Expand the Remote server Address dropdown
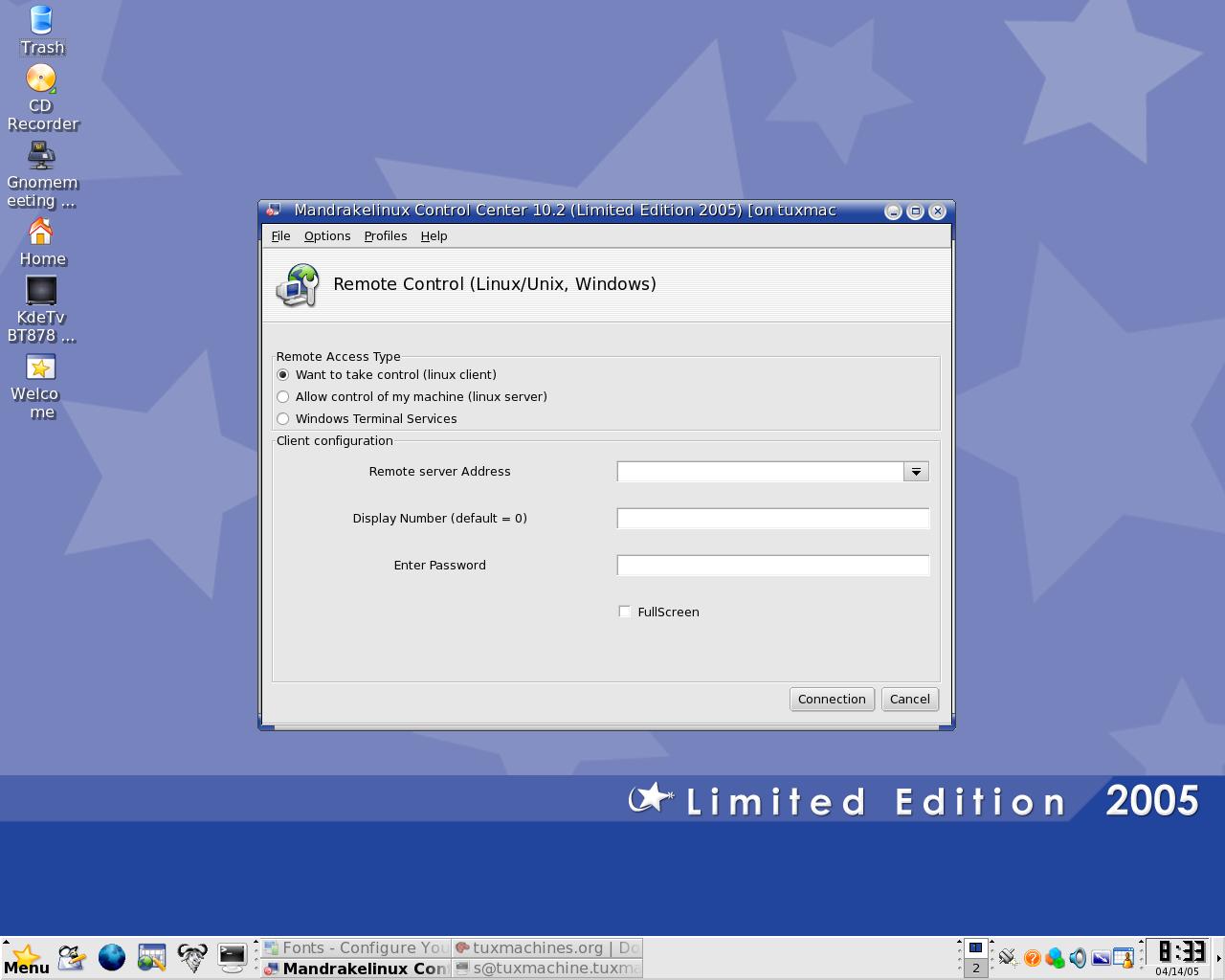The width and height of the screenshot is (1225, 980). [x=916, y=472]
